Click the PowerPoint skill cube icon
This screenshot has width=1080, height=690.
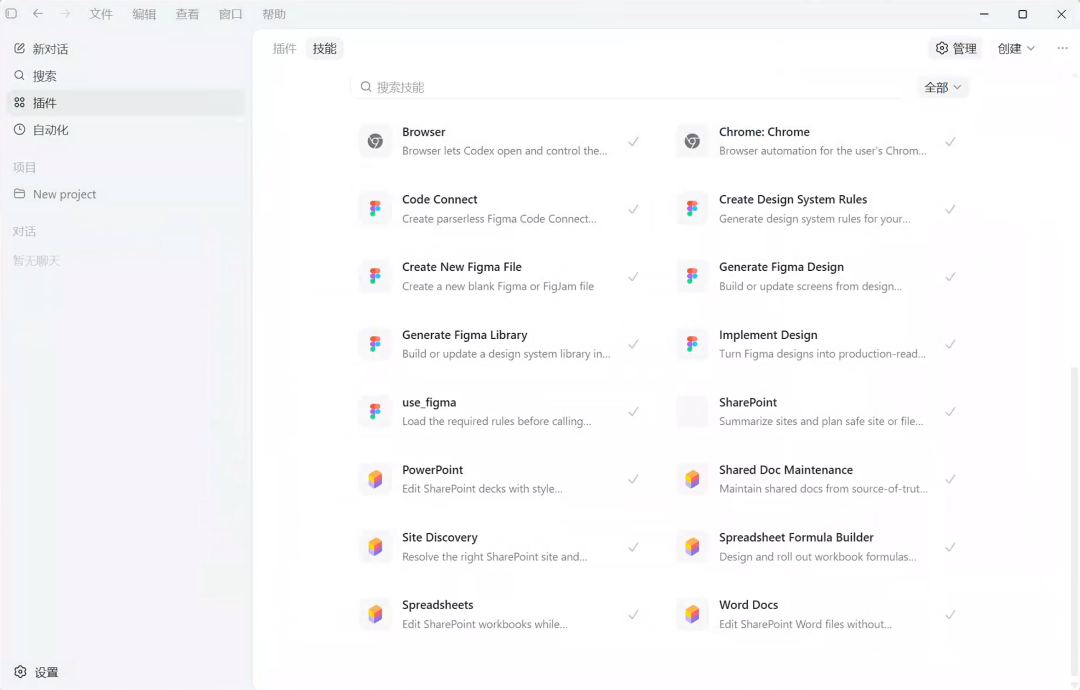click(375, 479)
